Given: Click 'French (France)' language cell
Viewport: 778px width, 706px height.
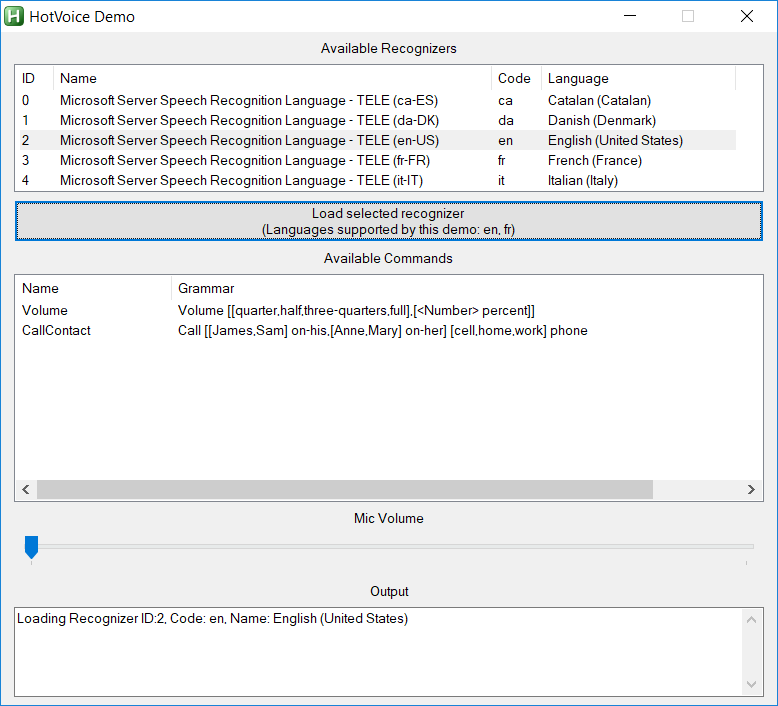Looking at the screenshot, I should [x=595, y=161].
